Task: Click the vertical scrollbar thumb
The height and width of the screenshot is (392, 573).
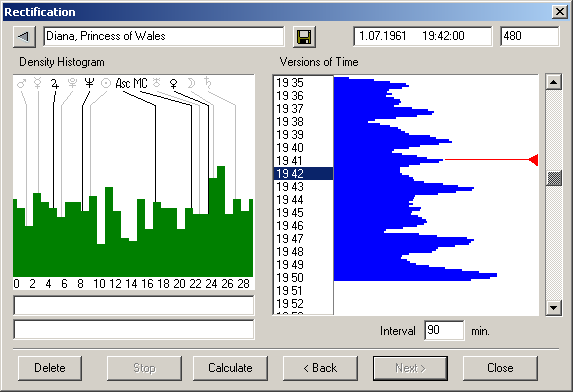Action: pos(554,178)
